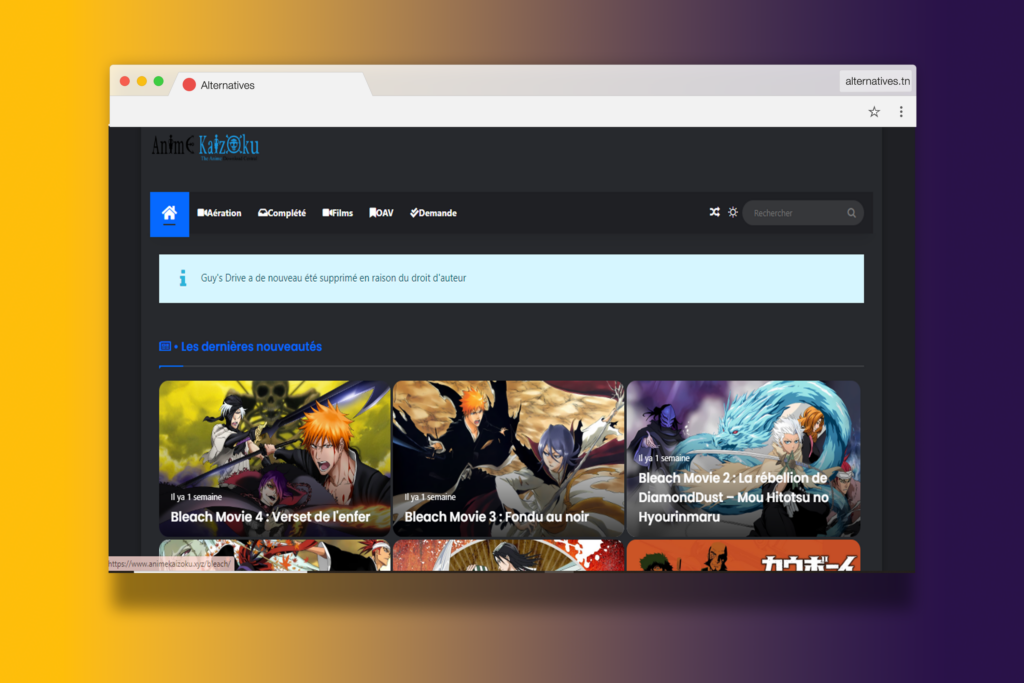Click the blue info icon in the notice
This screenshot has height=683, width=1024.
pos(183,278)
